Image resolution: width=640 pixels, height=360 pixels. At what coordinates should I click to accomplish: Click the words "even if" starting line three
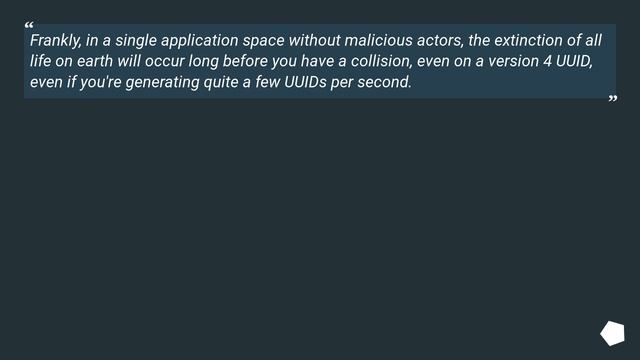(53, 82)
